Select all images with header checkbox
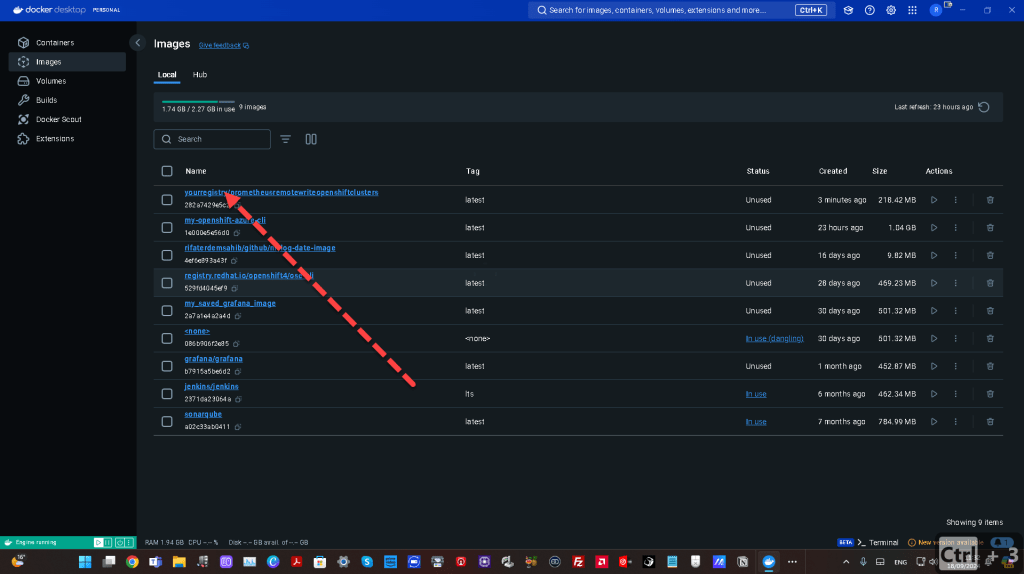The image size is (1024, 574). point(167,171)
